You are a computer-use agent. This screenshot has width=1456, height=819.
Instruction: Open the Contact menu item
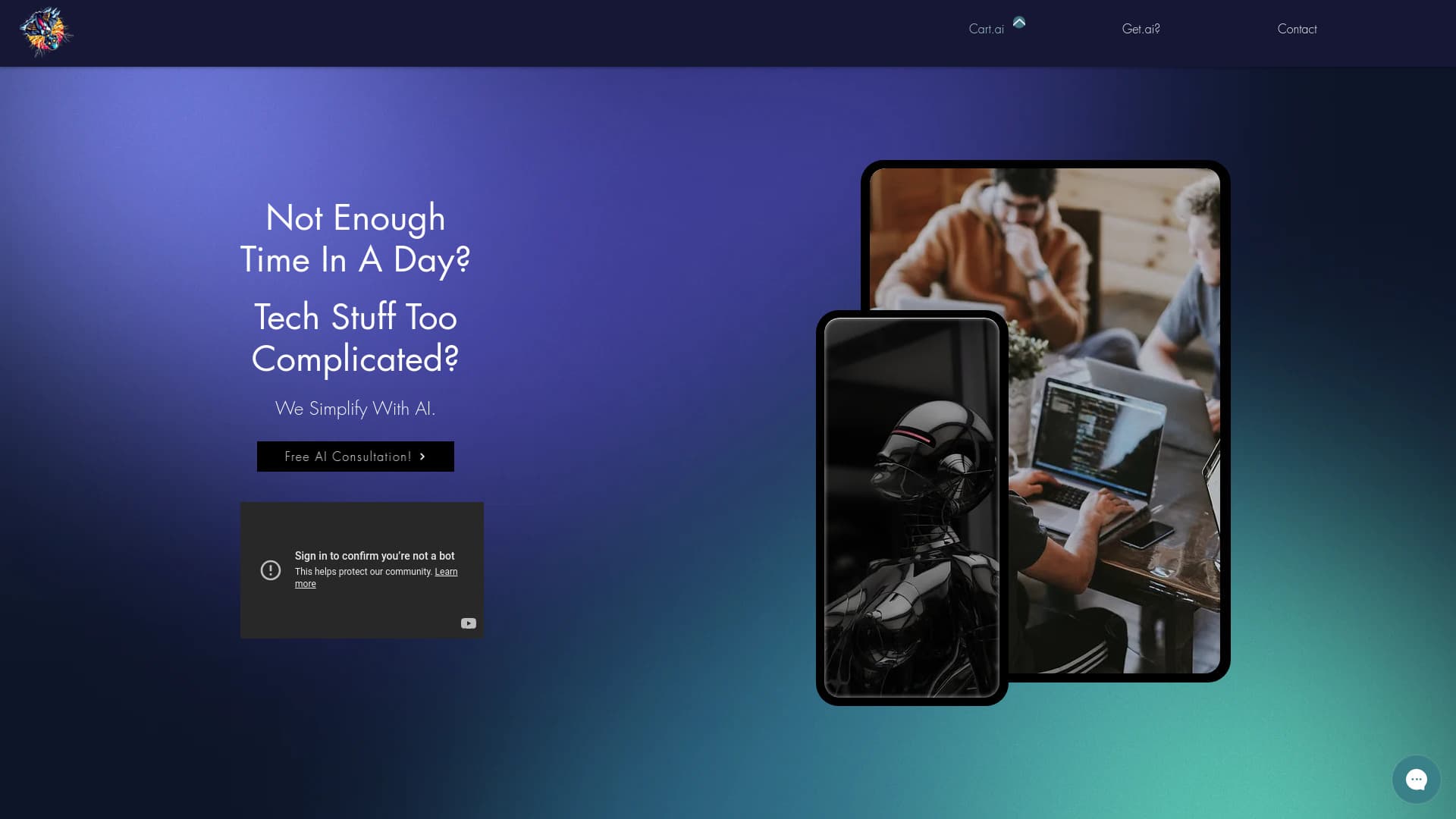[1297, 29]
